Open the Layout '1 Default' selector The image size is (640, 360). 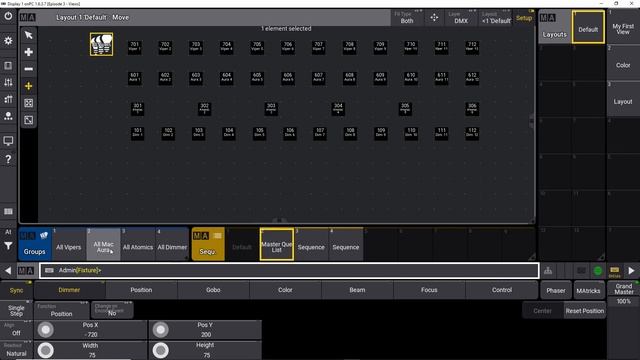496,18
